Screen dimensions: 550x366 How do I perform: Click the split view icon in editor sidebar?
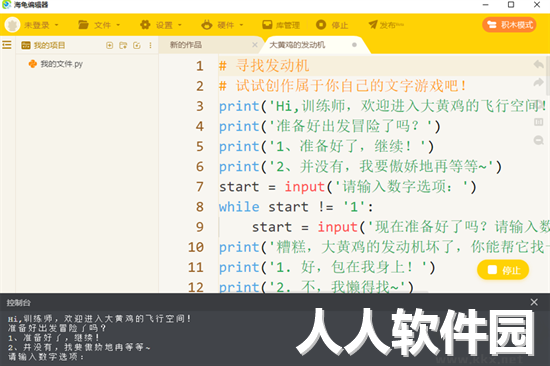[538, 122]
